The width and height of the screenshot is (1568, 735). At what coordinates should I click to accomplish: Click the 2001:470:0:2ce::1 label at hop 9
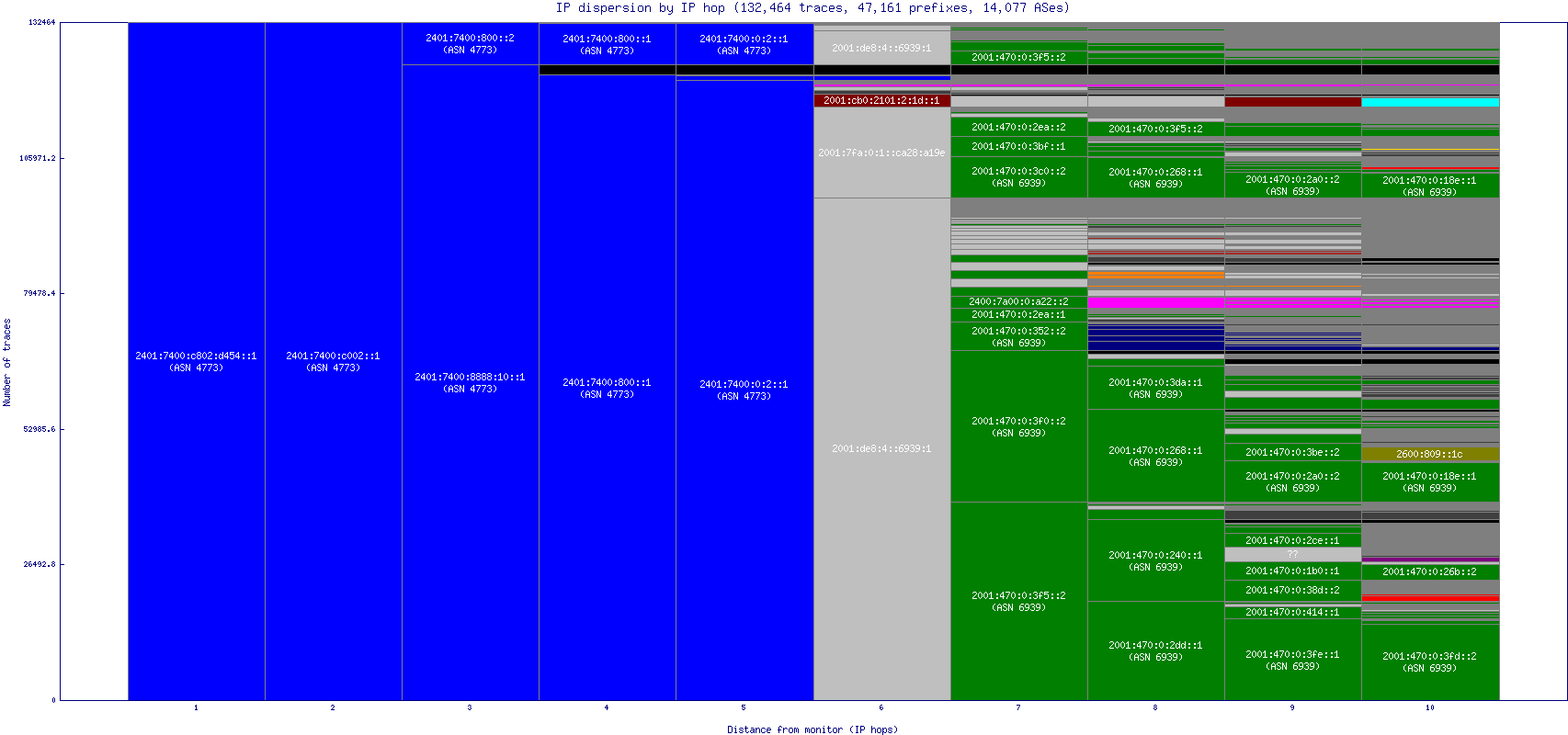(1292, 540)
